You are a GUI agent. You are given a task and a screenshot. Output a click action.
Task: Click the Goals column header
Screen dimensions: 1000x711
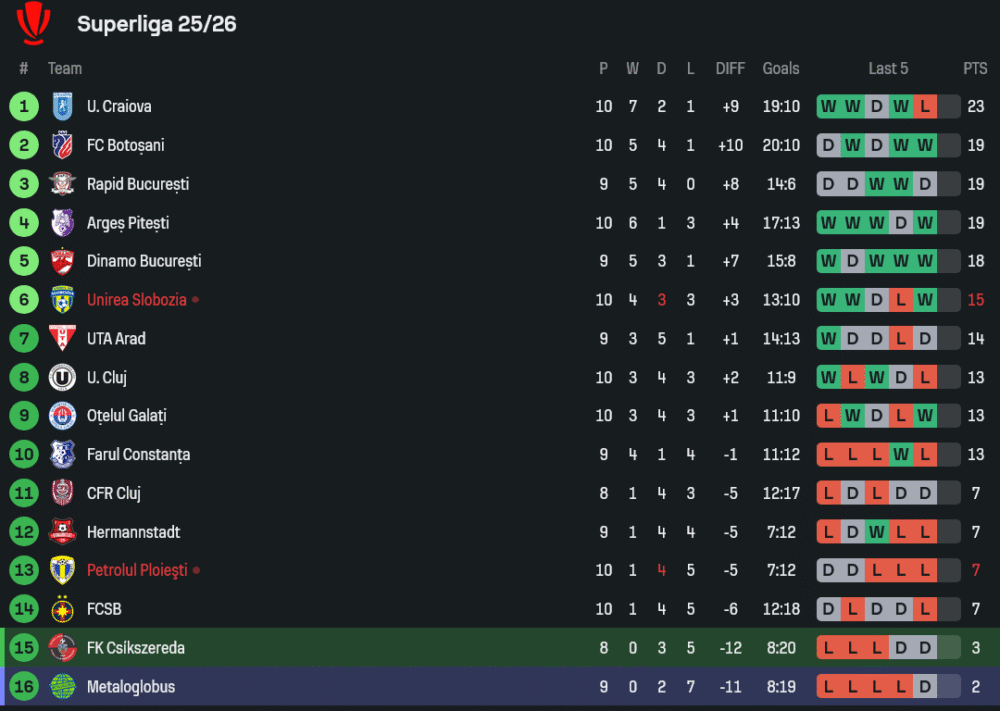tap(781, 68)
